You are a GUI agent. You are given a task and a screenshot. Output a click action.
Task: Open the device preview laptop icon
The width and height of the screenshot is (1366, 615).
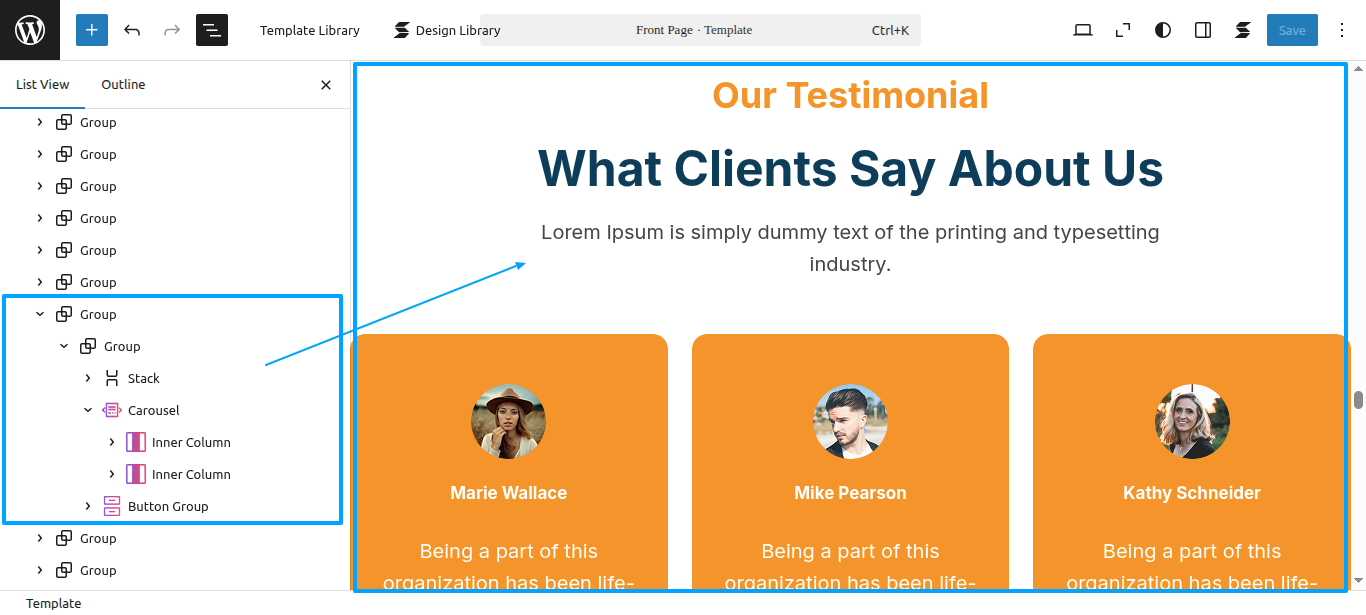pyautogui.click(x=1083, y=30)
